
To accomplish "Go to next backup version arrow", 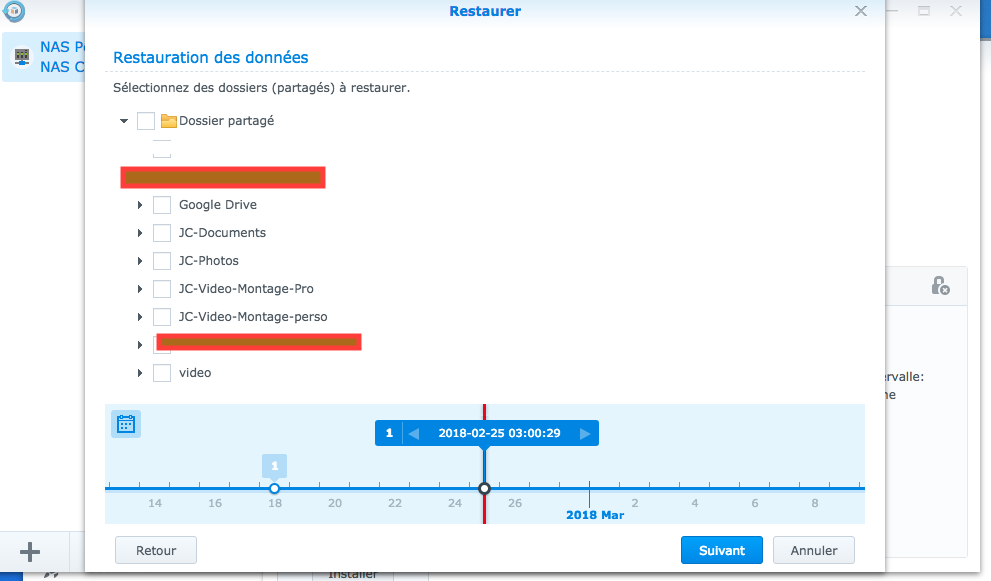I will (x=585, y=434).
